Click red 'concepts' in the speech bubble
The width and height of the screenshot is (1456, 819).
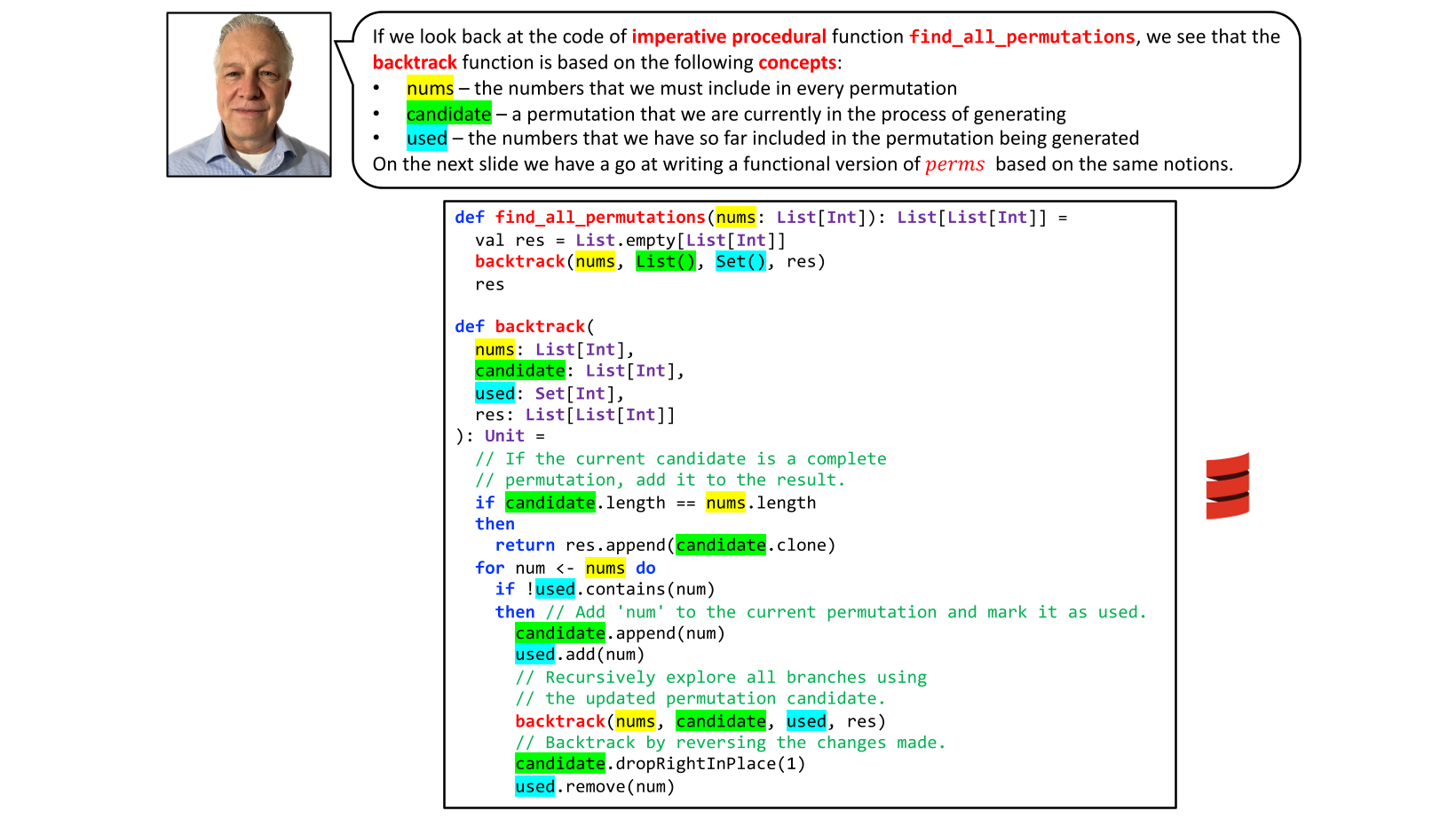pos(796,62)
